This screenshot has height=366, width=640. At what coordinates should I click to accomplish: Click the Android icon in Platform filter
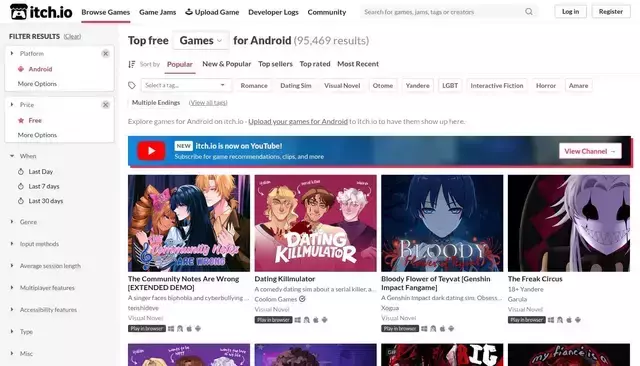pos(21,69)
